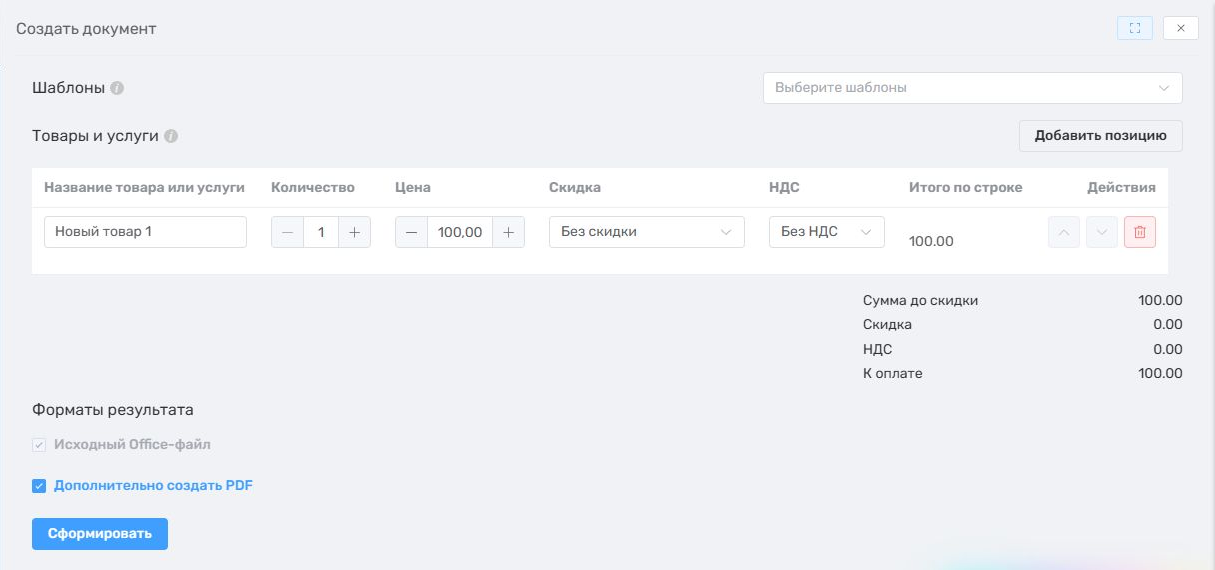1215x570 pixels.
Task: Click the Действия column header
Action: click(1121, 187)
